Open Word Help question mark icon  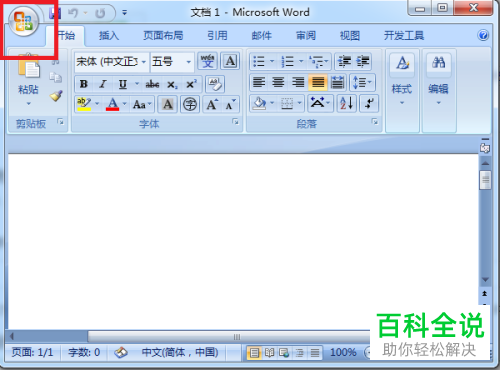coord(483,35)
